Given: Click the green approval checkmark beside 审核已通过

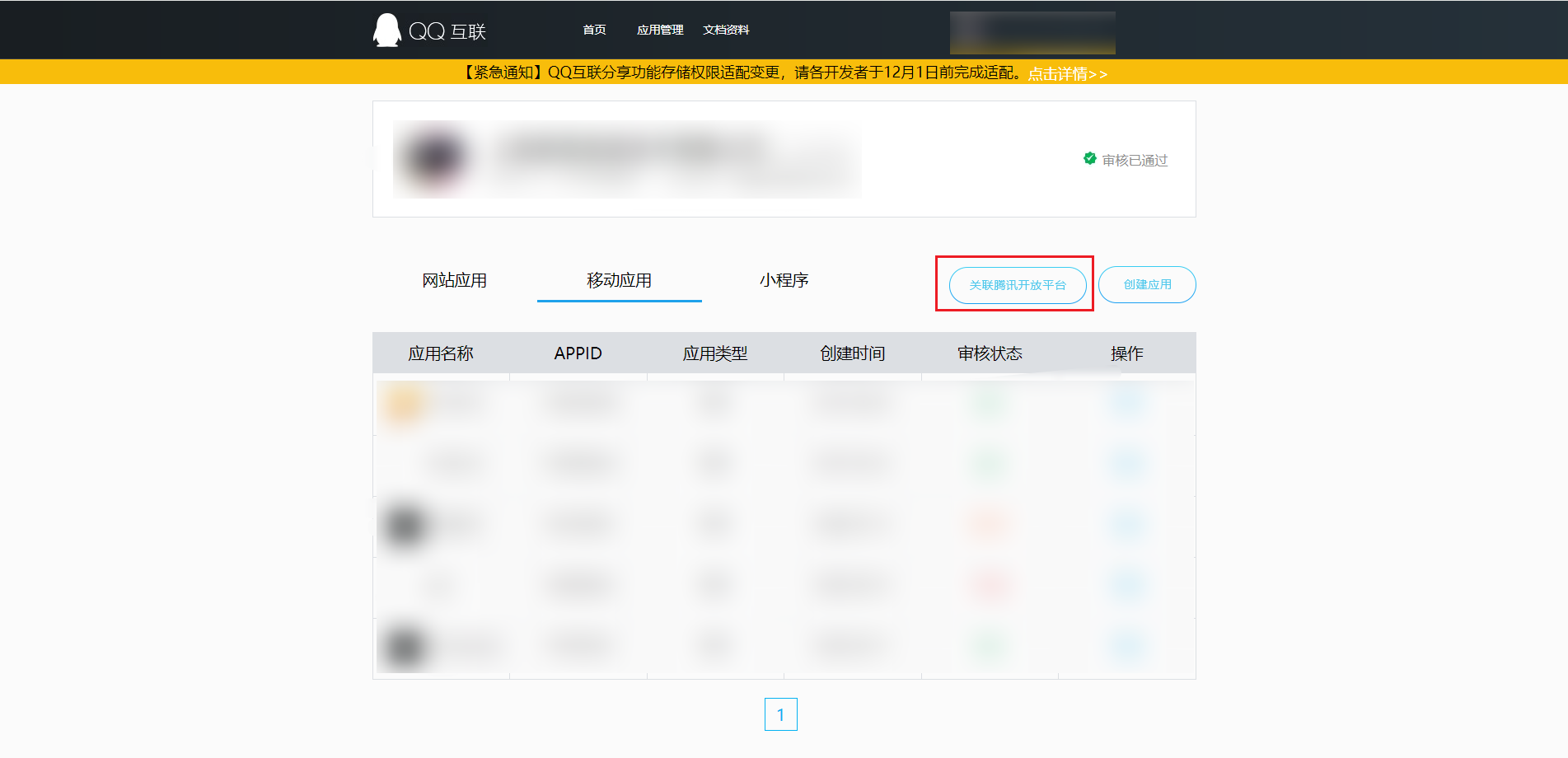Looking at the screenshot, I should (x=1089, y=160).
